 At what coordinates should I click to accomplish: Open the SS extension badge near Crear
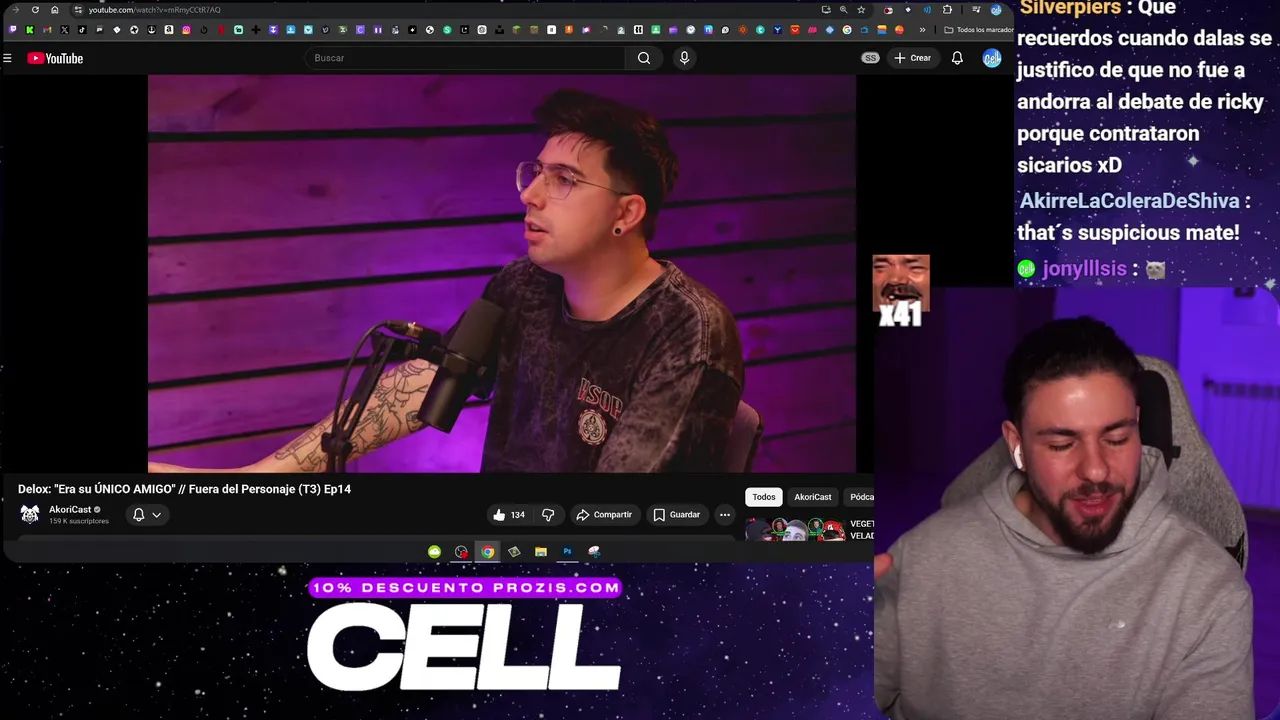[x=870, y=58]
